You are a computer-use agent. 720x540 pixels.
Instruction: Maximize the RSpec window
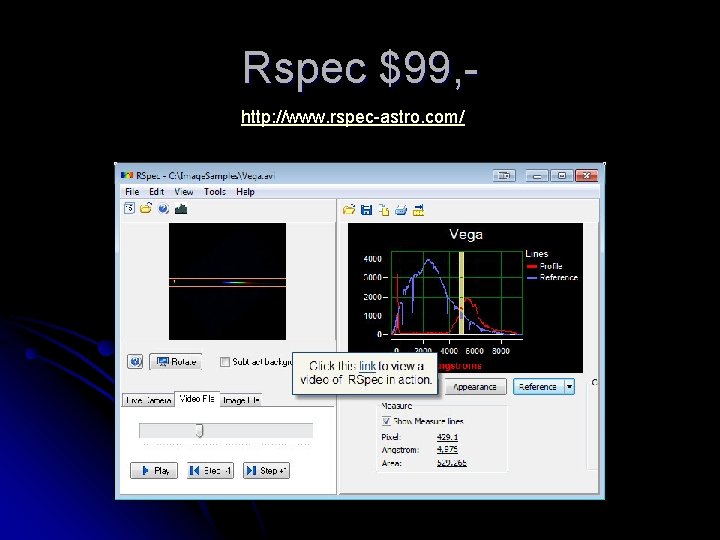(562, 175)
